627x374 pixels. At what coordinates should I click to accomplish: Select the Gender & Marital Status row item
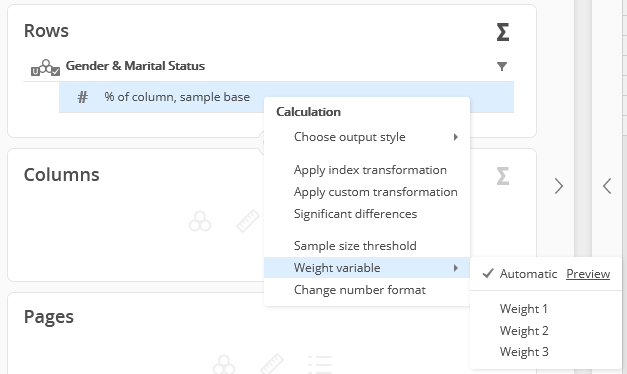click(x=135, y=66)
